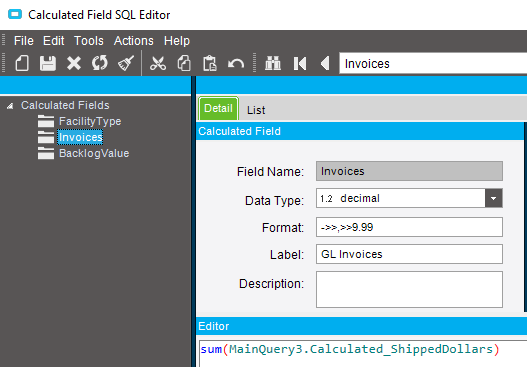The height and width of the screenshot is (367, 527).
Task: Click the Copy toolbar icon
Action: coord(184,63)
